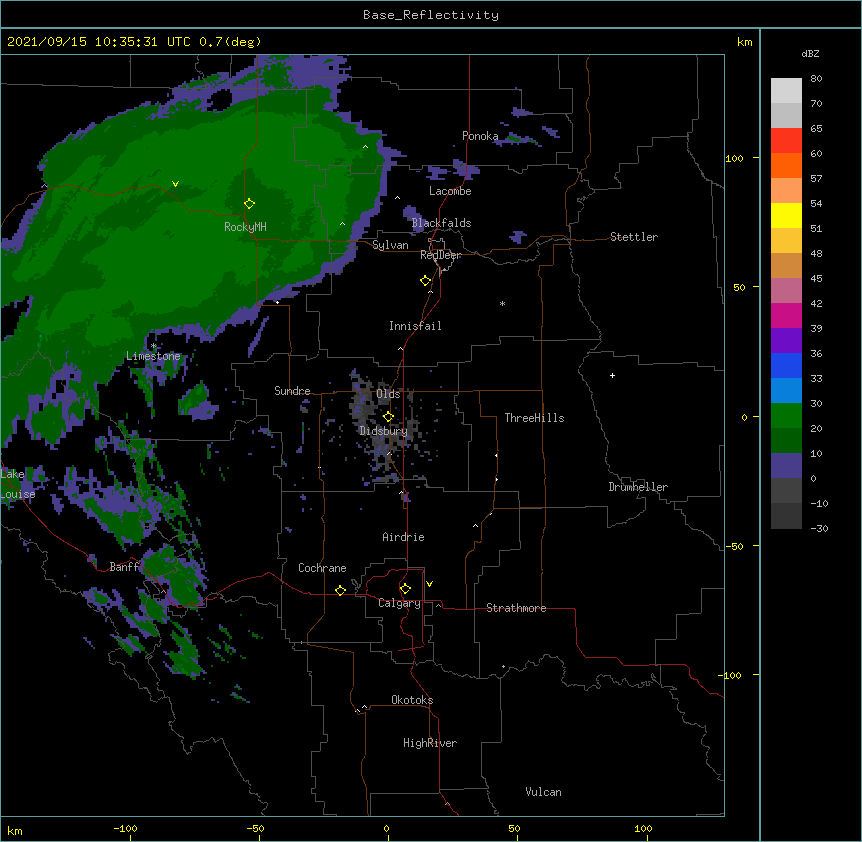Click the Innisfail city label
Screen dimensions: 862x842
(x=415, y=326)
